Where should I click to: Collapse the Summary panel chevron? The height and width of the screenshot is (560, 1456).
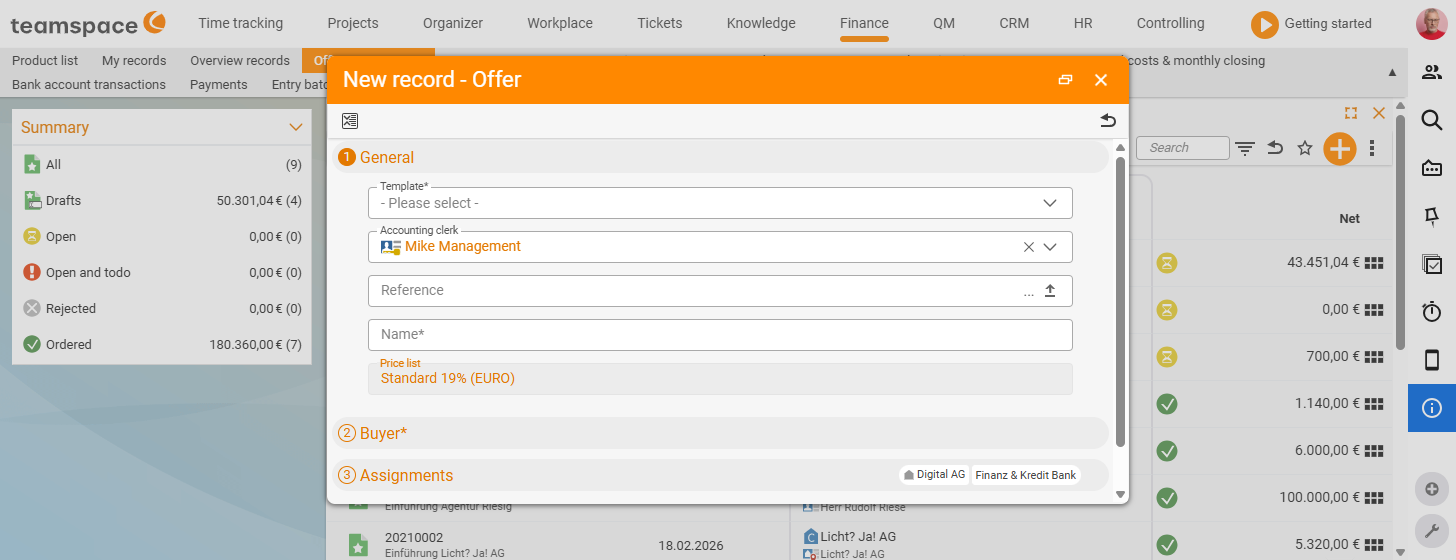pyautogui.click(x=295, y=127)
